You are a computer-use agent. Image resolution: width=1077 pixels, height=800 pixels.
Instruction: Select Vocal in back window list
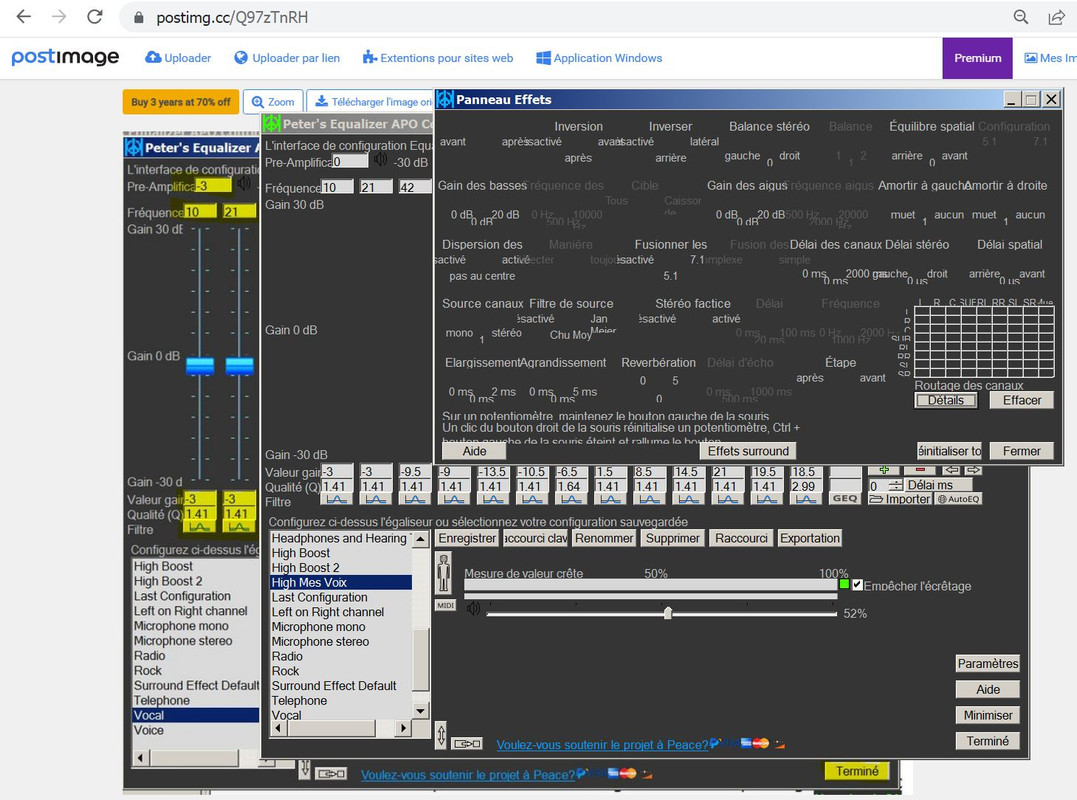tap(196, 715)
